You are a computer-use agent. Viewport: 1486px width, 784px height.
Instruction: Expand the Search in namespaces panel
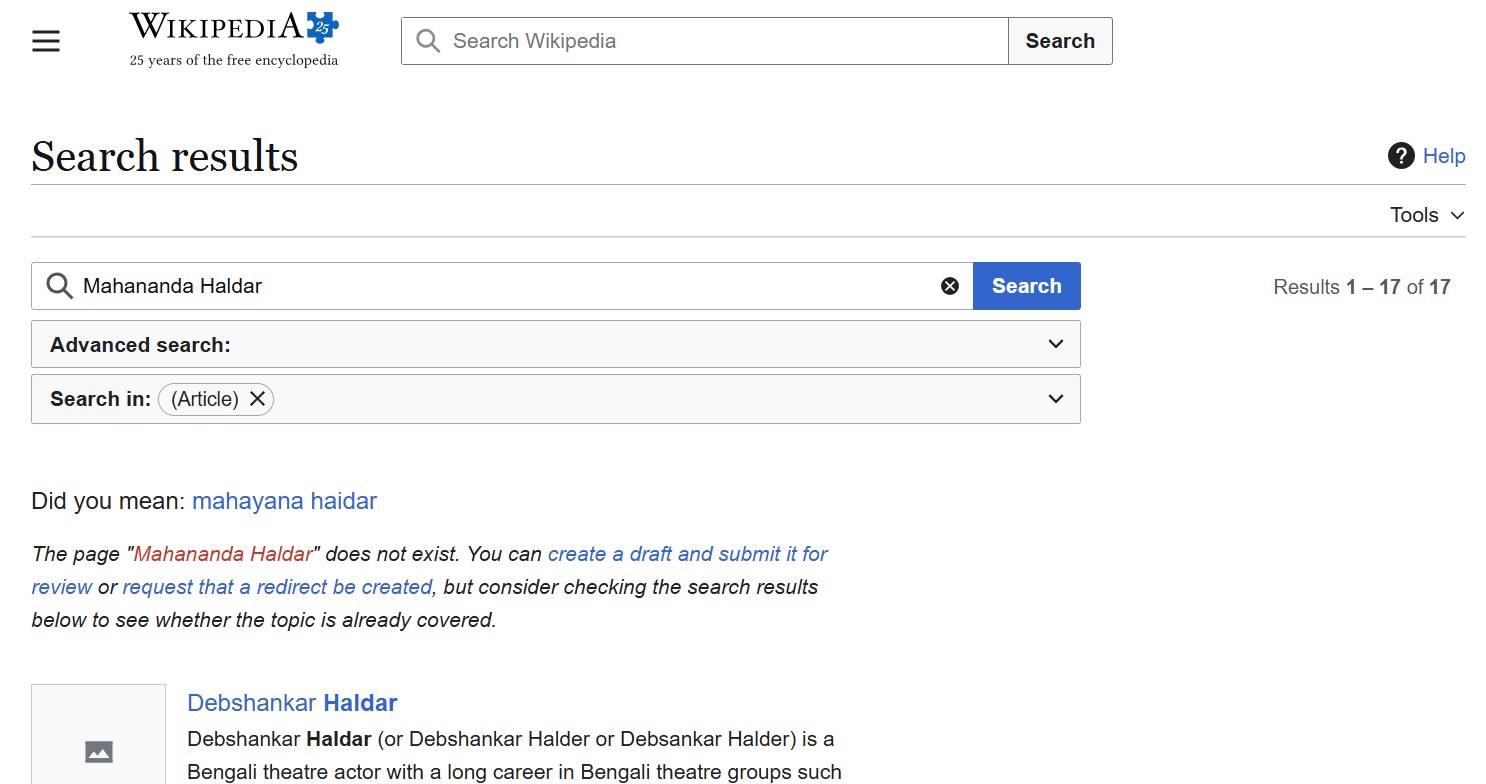(1055, 399)
